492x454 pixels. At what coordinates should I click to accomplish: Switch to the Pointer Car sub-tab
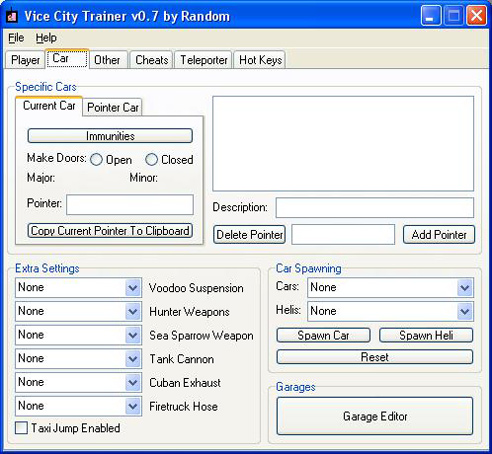(x=112, y=107)
